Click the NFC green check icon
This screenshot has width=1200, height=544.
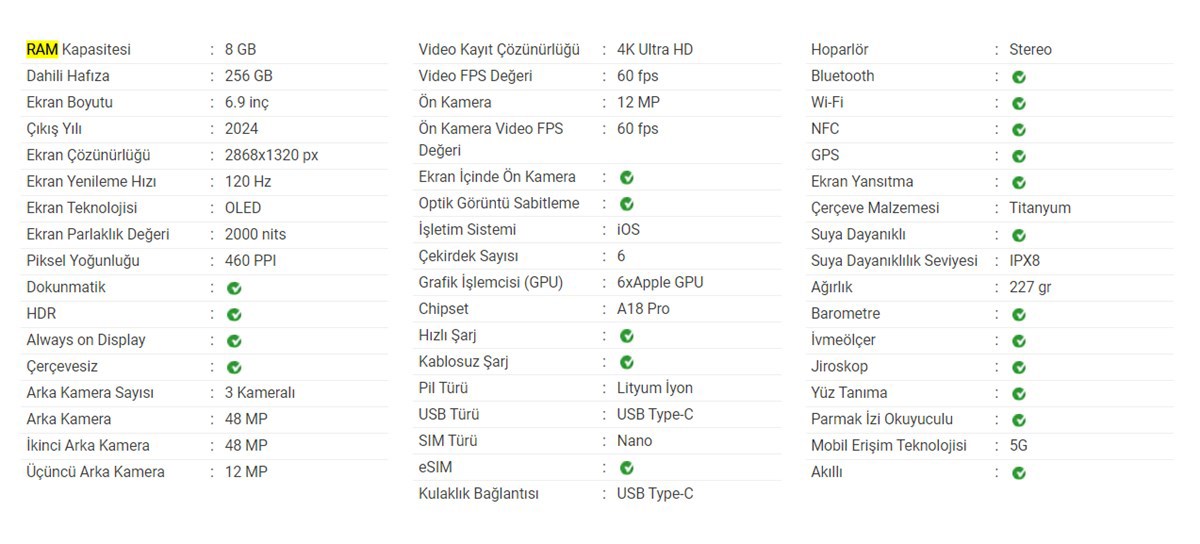pyautogui.click(x=1019, y=130)
